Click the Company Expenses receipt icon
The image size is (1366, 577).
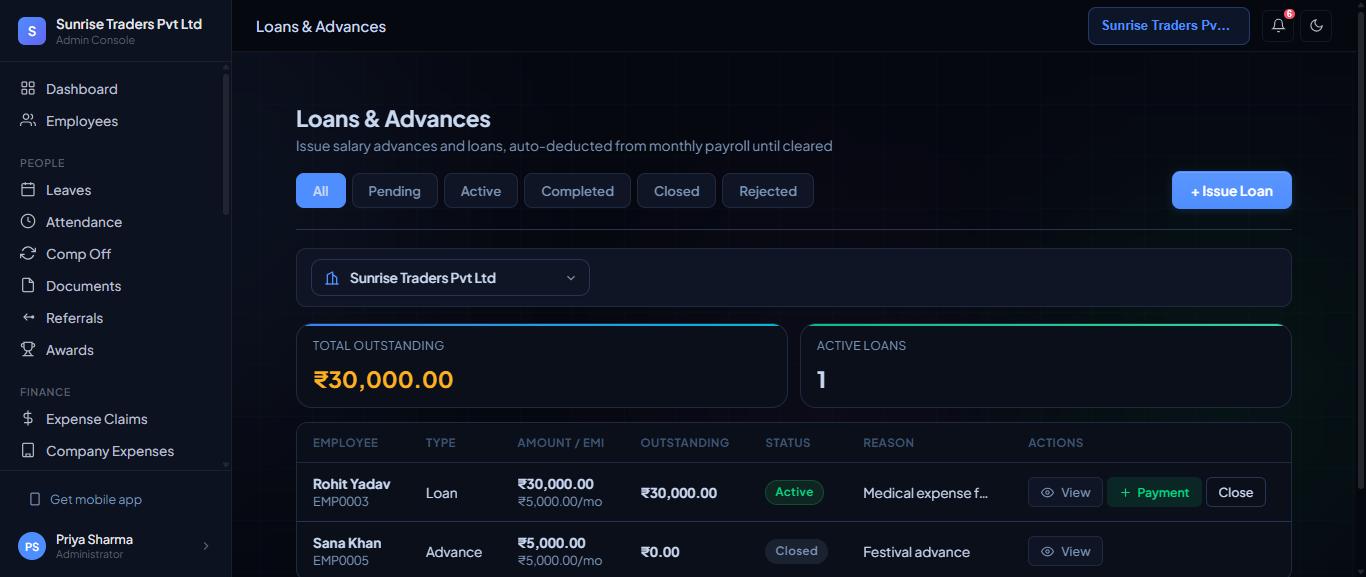click(x=28, y=451)
